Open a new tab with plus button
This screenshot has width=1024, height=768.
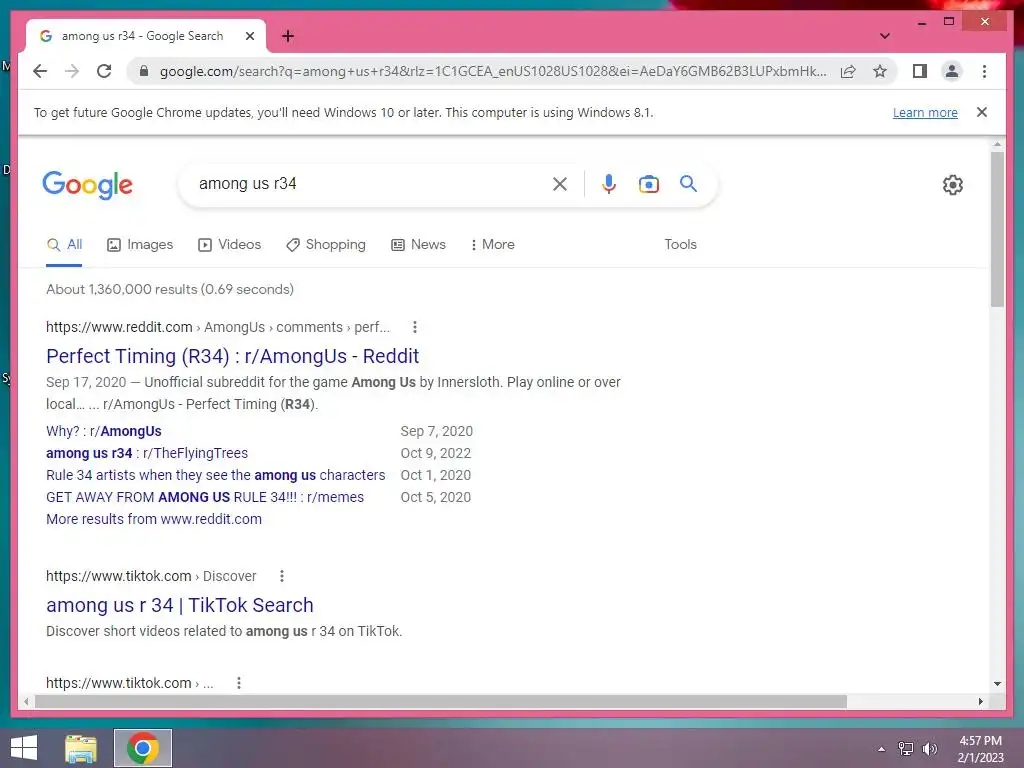pyautogui.click(x=287, y=36)
